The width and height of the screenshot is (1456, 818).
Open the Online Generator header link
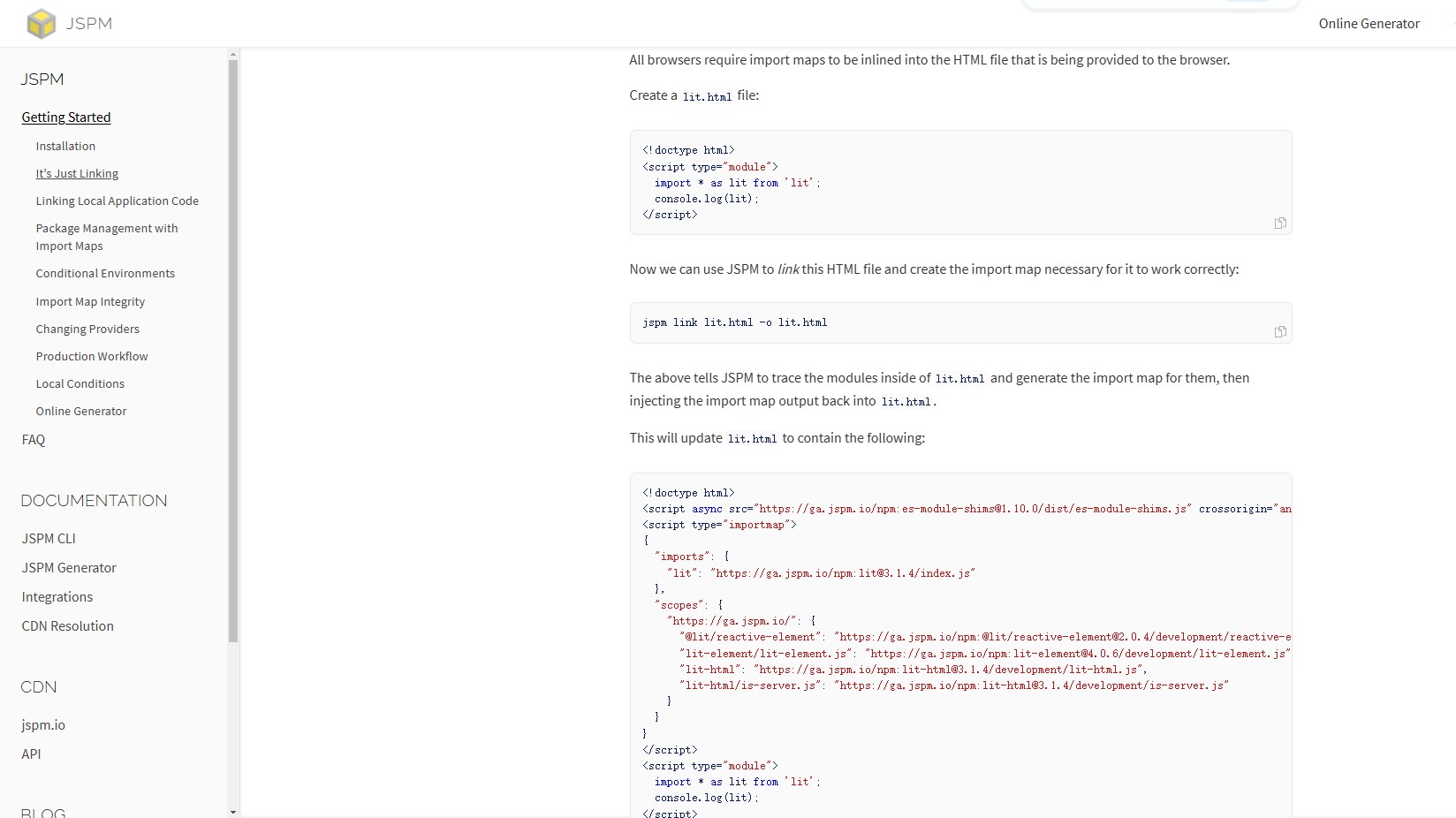pyautogui.click(x=1369, y=24)
